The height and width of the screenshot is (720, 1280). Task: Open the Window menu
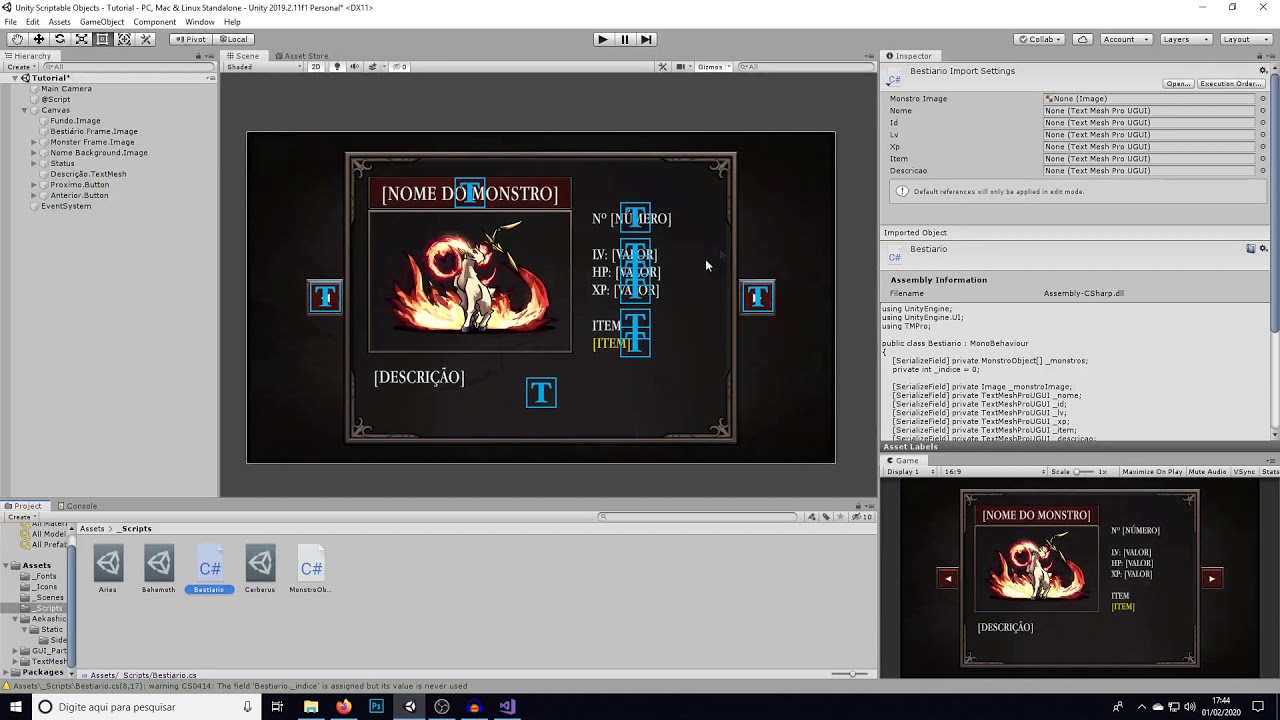(199, 22)
